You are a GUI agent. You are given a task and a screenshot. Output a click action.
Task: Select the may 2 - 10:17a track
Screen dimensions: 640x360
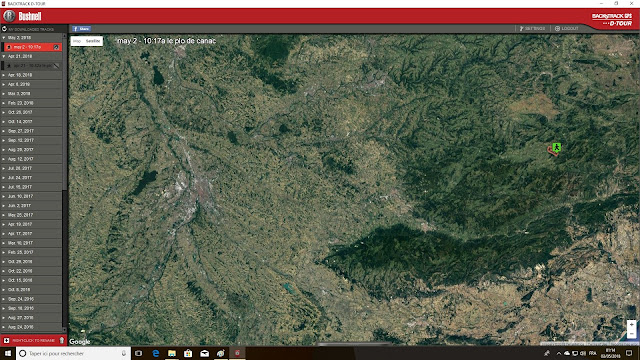click(x=32, y=47)
